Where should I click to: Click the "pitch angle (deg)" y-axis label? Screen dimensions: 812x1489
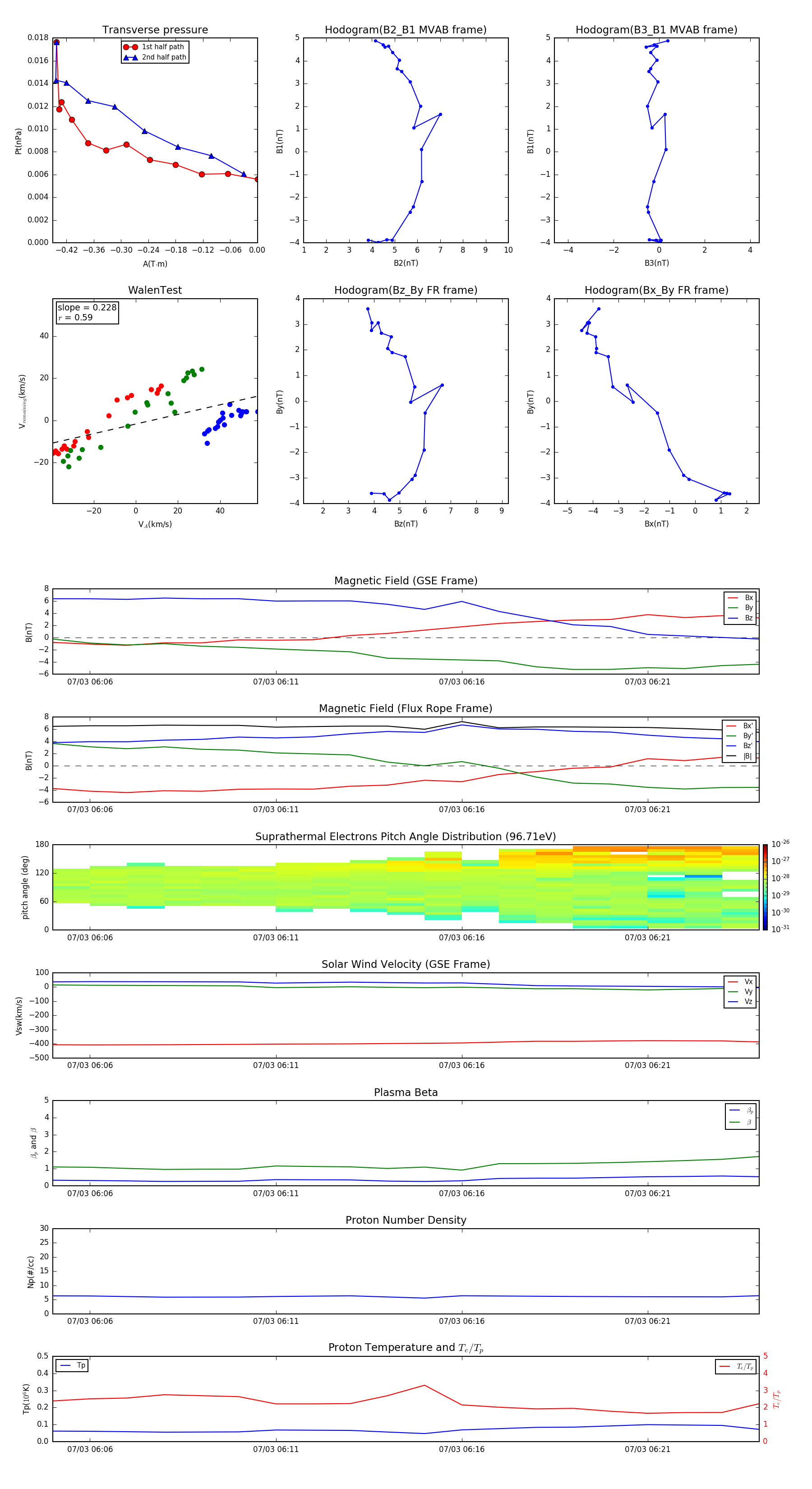25,887
